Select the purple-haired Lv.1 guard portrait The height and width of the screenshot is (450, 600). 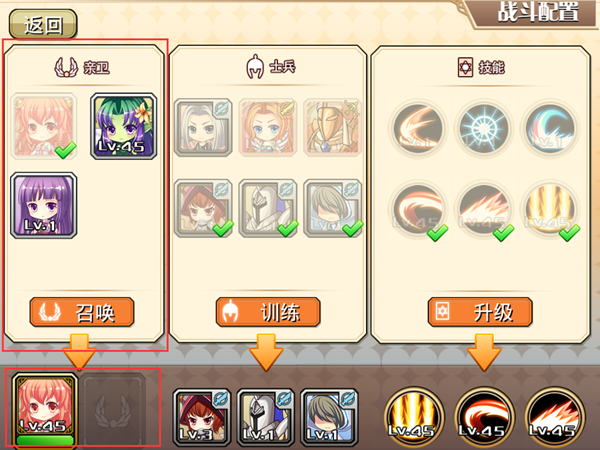pos(44,205)
